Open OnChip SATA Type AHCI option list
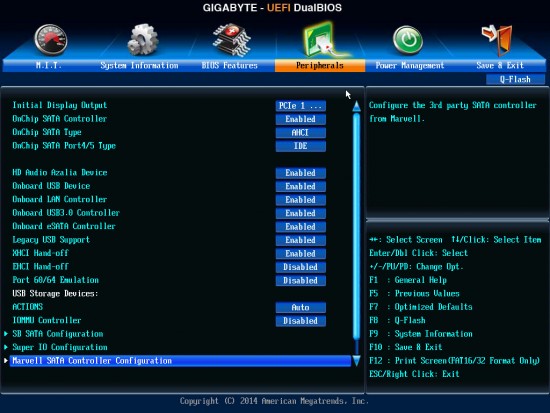This screenshot has width=550, height=413. coord(301,133)
